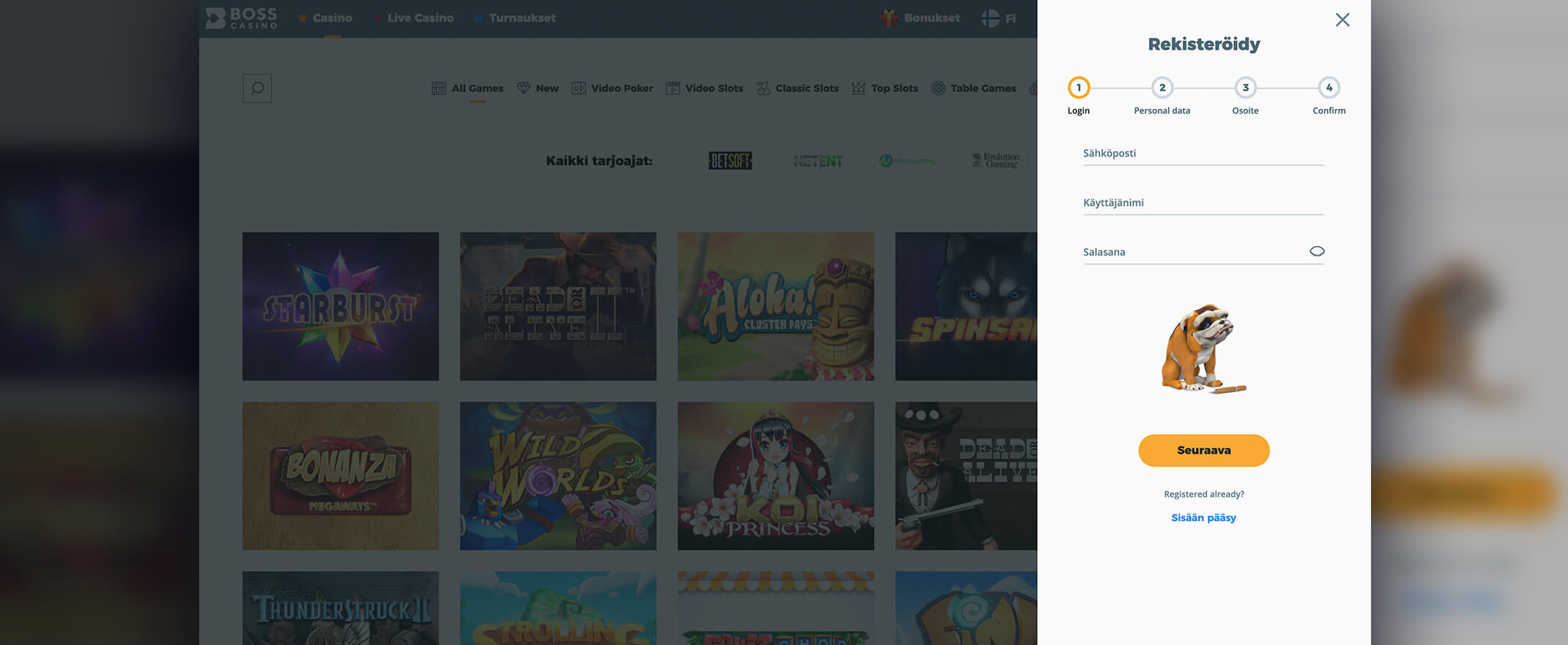Open the Dead or Alive cowboy thumbnail

[x=966, y=476]
